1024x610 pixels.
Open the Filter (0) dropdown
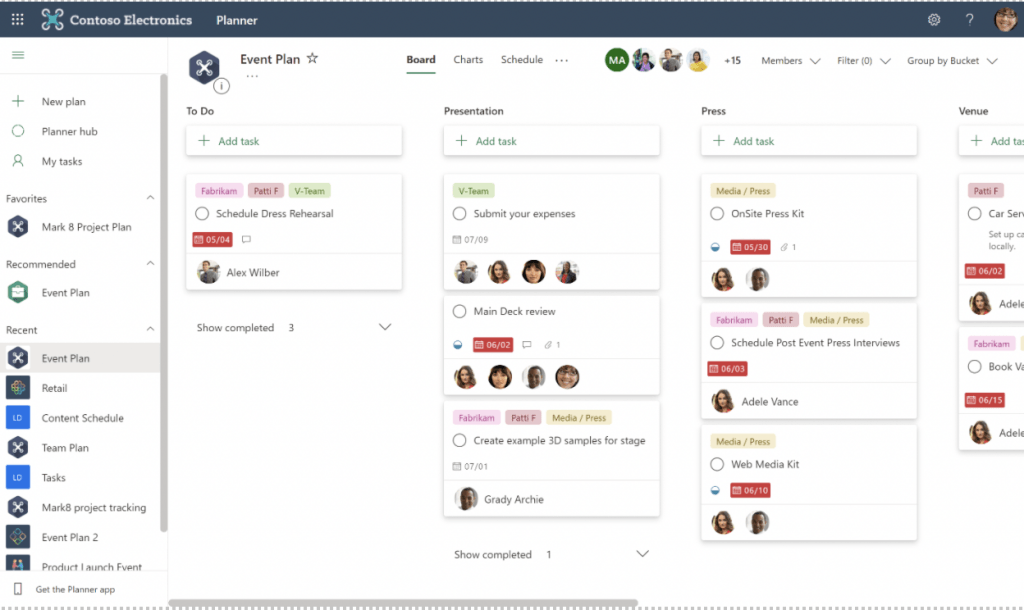click(863, 61)
